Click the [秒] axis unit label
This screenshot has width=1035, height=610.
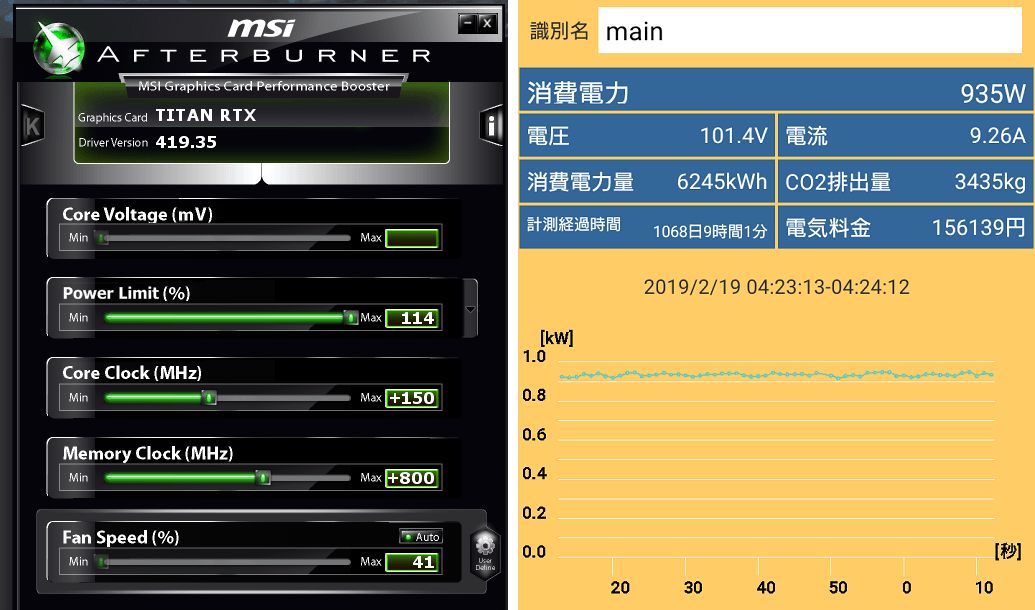1008,551
